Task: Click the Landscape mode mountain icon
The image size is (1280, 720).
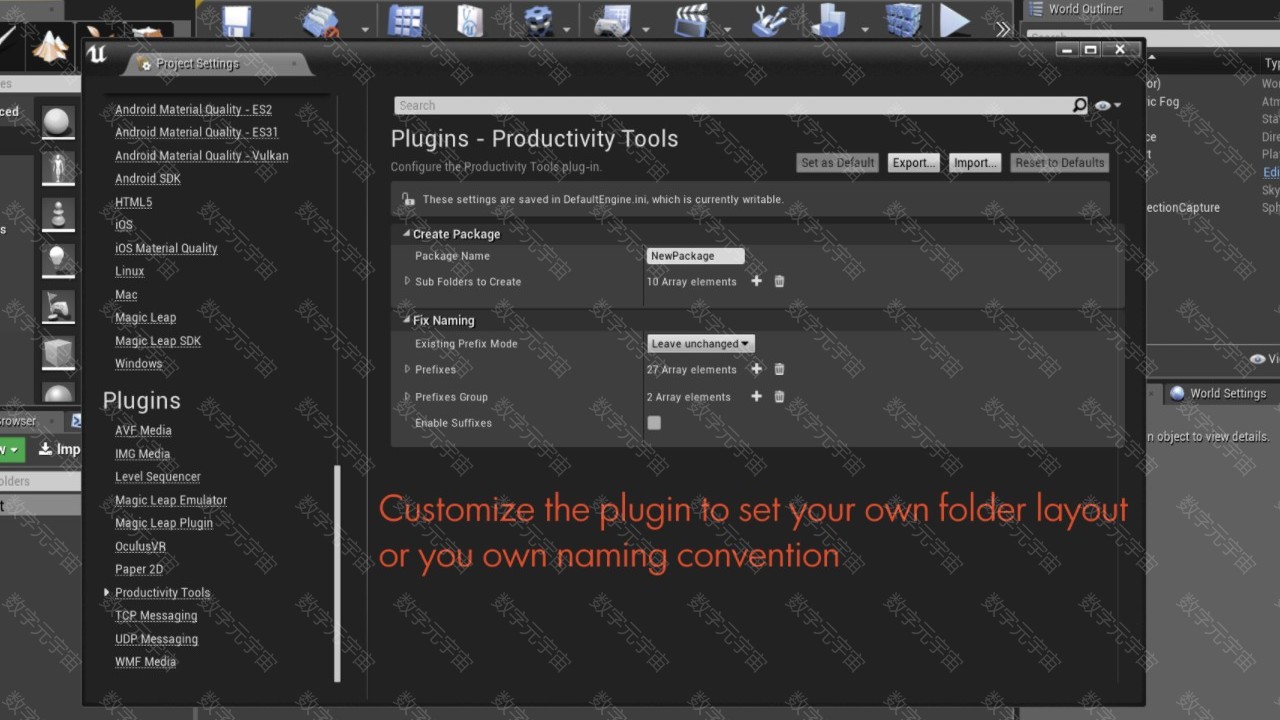Action: pyautogui.click(x=50, y=46)
